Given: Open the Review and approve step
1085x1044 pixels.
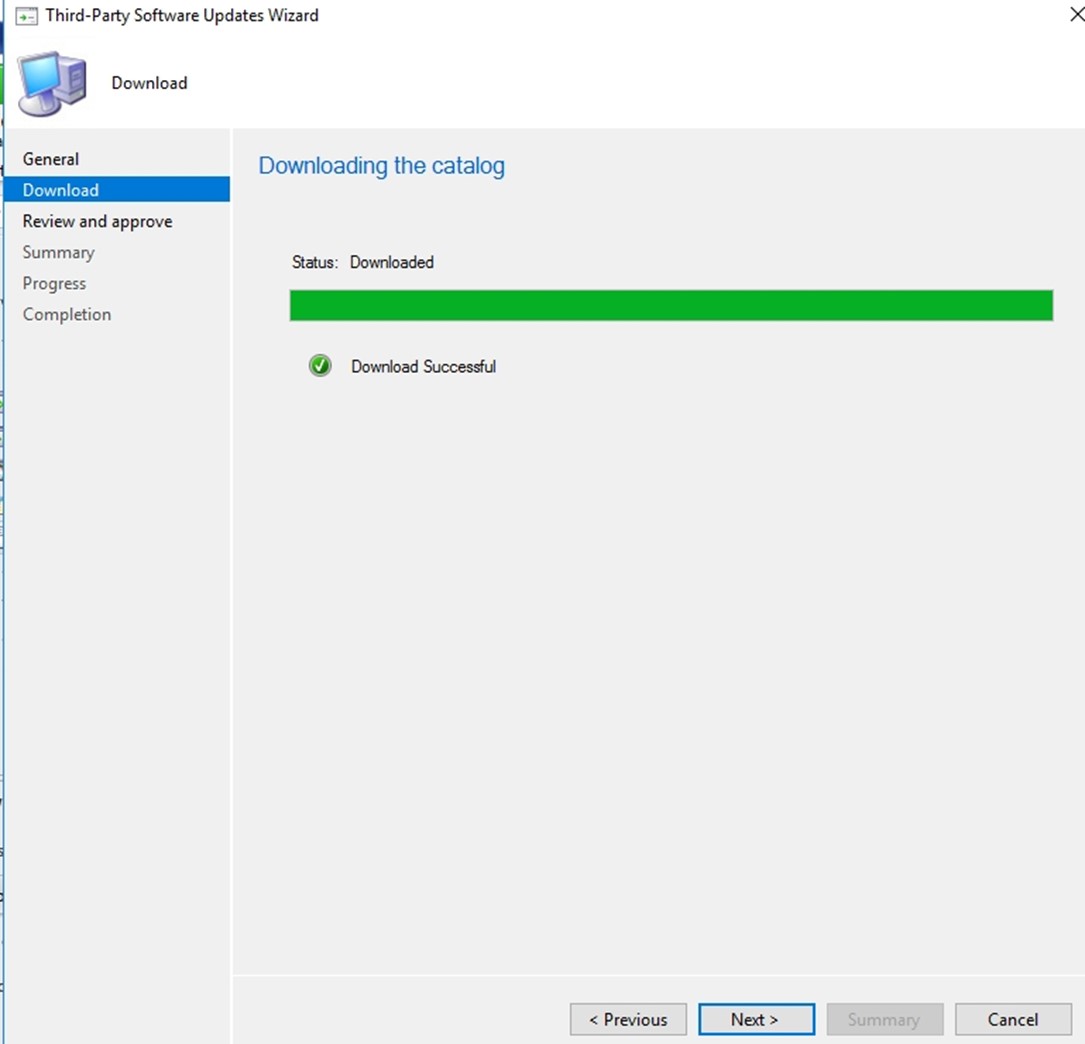Looking at the screenshot, I should (x=98, y=221).
